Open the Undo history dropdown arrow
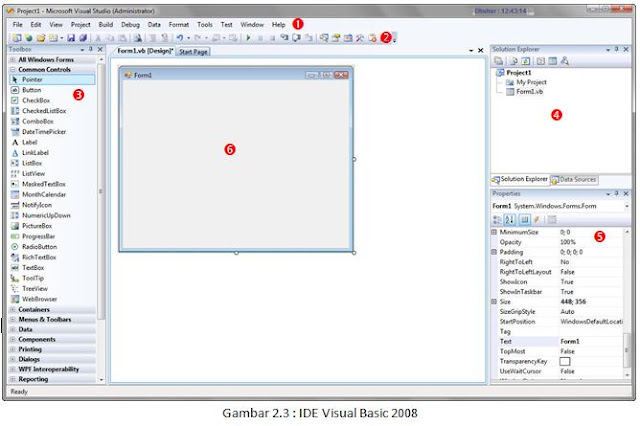 [x=188, y=38]
